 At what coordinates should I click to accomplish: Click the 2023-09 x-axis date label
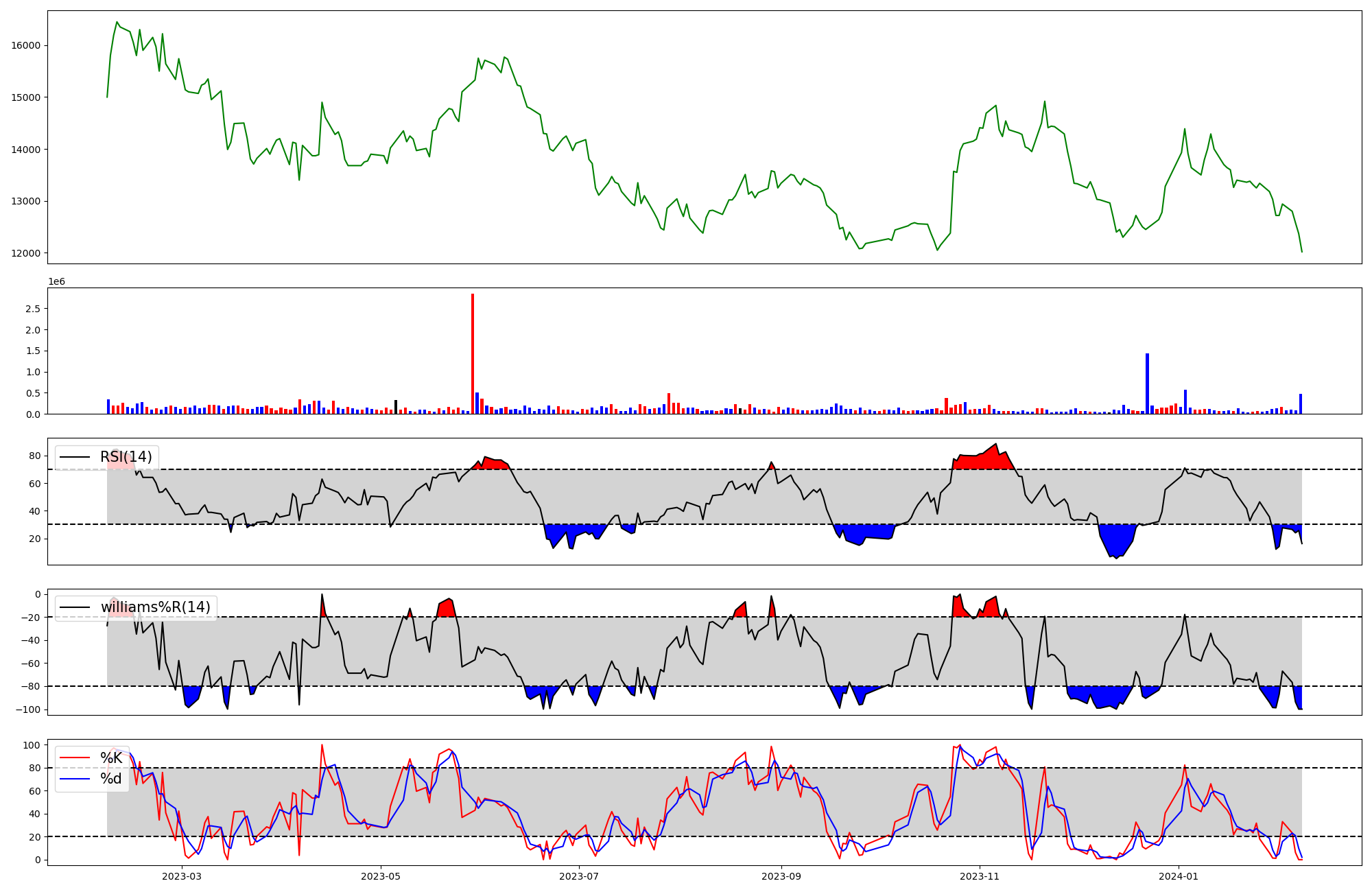781,876
